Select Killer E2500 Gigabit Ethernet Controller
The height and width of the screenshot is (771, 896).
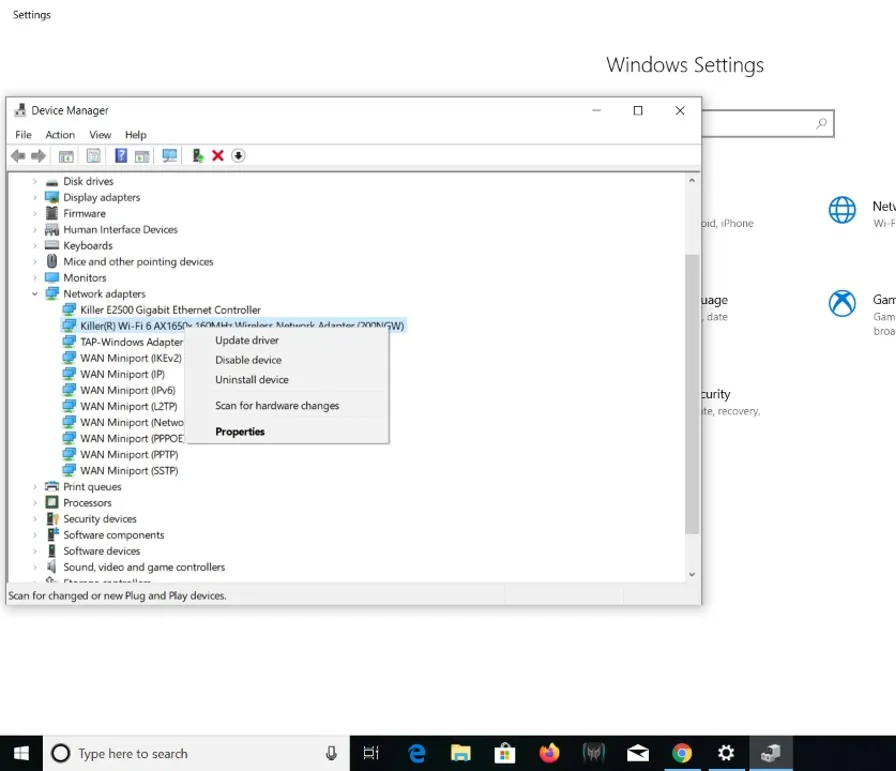(x=170, y=310)
